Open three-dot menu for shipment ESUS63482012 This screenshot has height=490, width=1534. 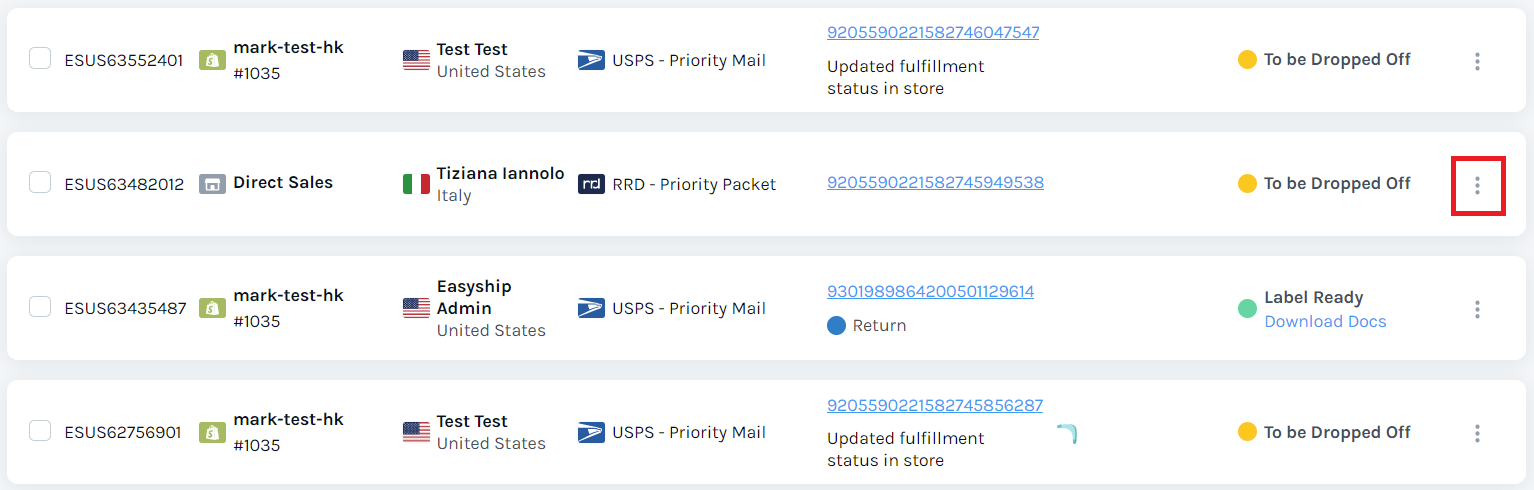(x=1477, y=185)
